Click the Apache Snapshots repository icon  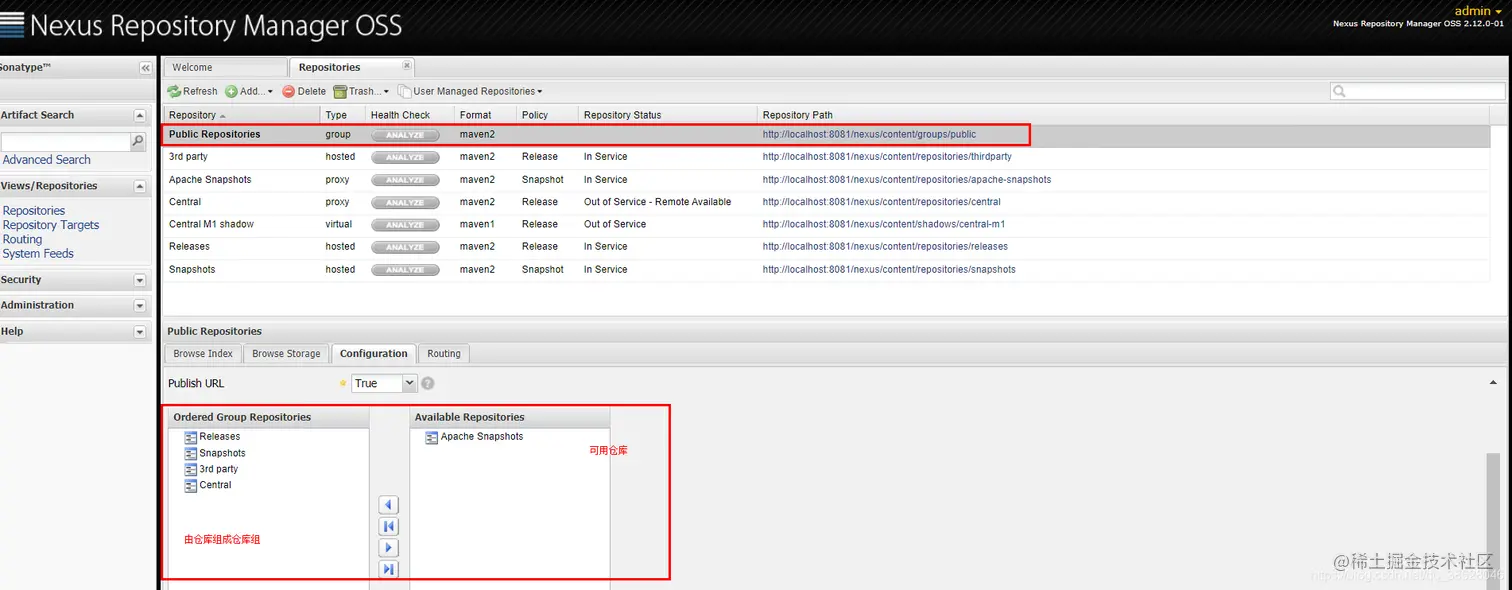pos(431,437)
